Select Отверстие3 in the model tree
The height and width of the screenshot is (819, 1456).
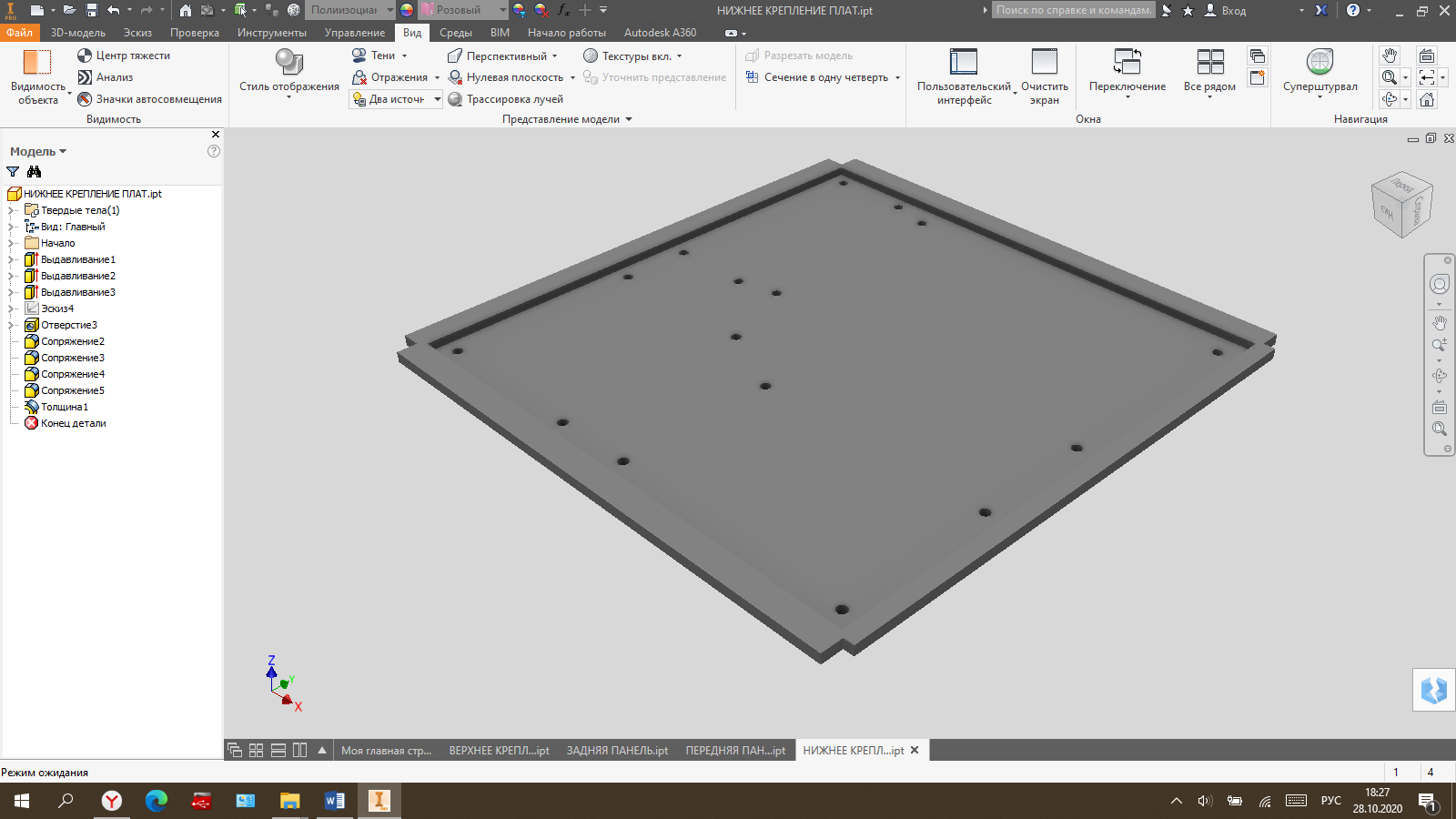click(x=68, y=325)
